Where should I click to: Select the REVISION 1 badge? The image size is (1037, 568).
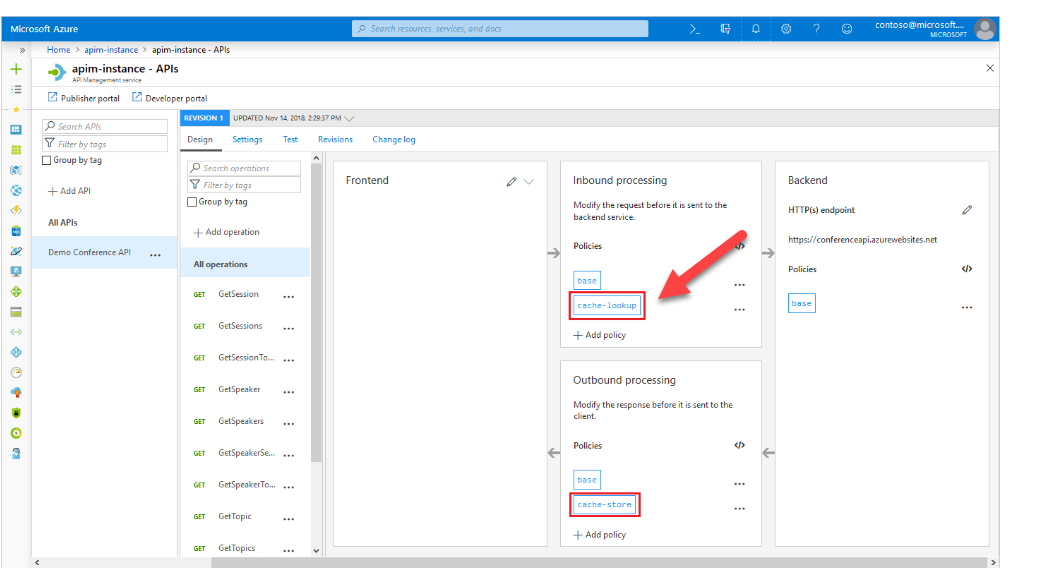(204, 118)
